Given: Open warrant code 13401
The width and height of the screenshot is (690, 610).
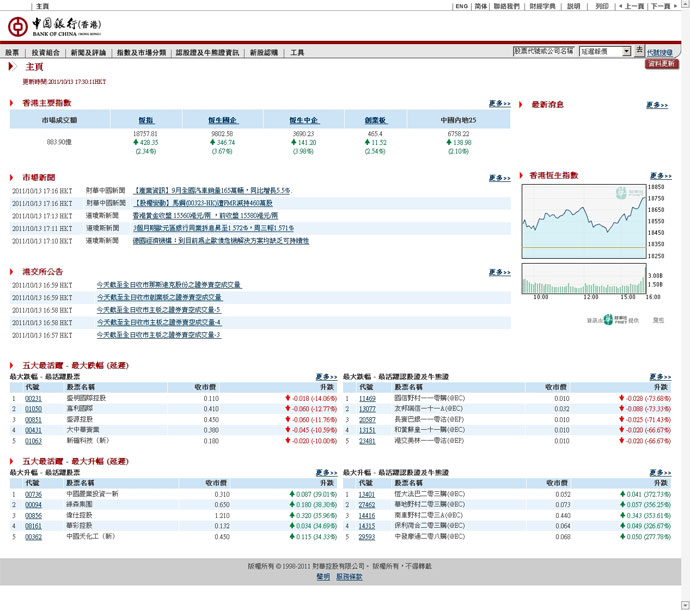Looking at the screenshot, I should coord(367,494).
